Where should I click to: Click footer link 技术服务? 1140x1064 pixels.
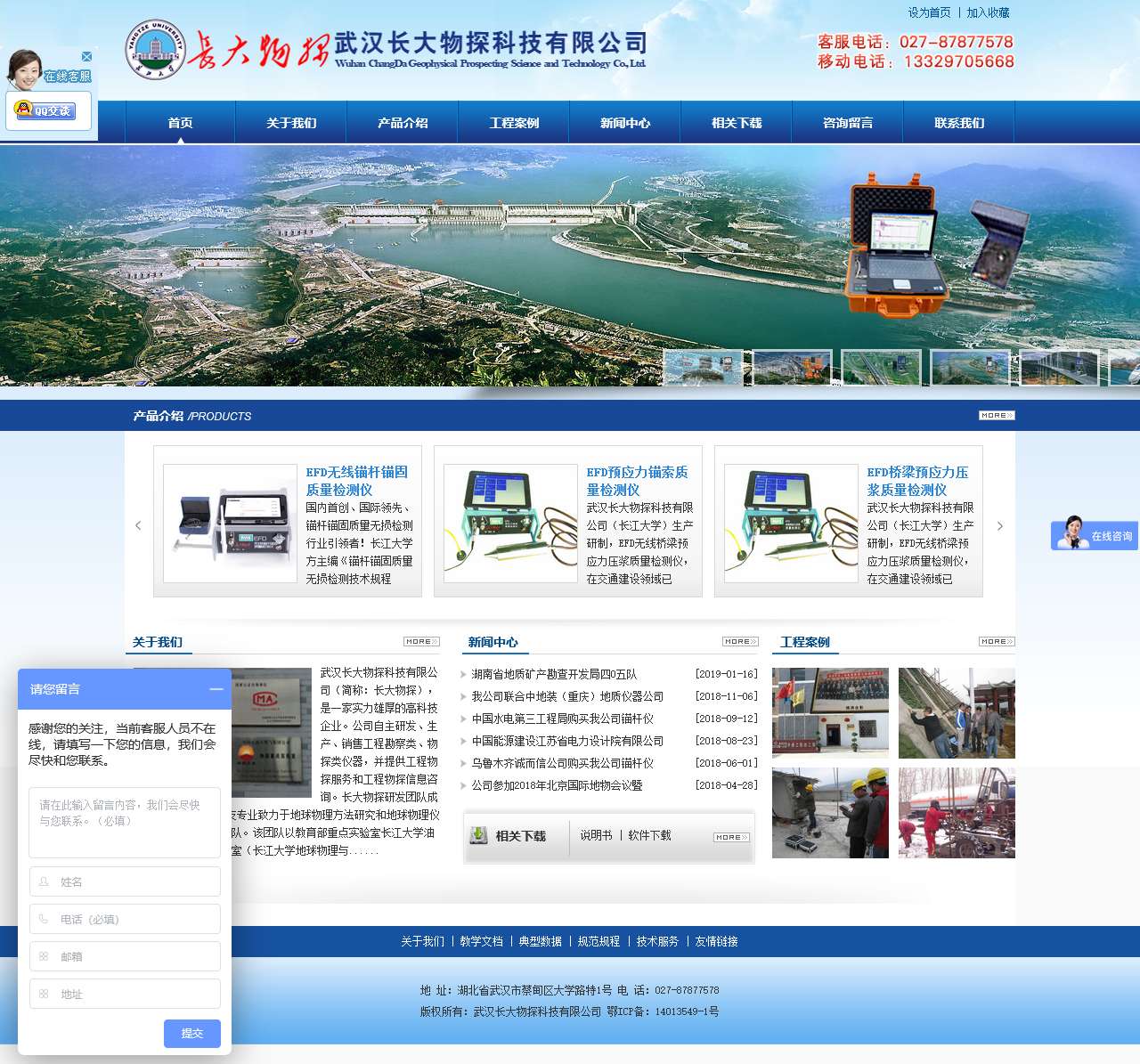point(657,942)
